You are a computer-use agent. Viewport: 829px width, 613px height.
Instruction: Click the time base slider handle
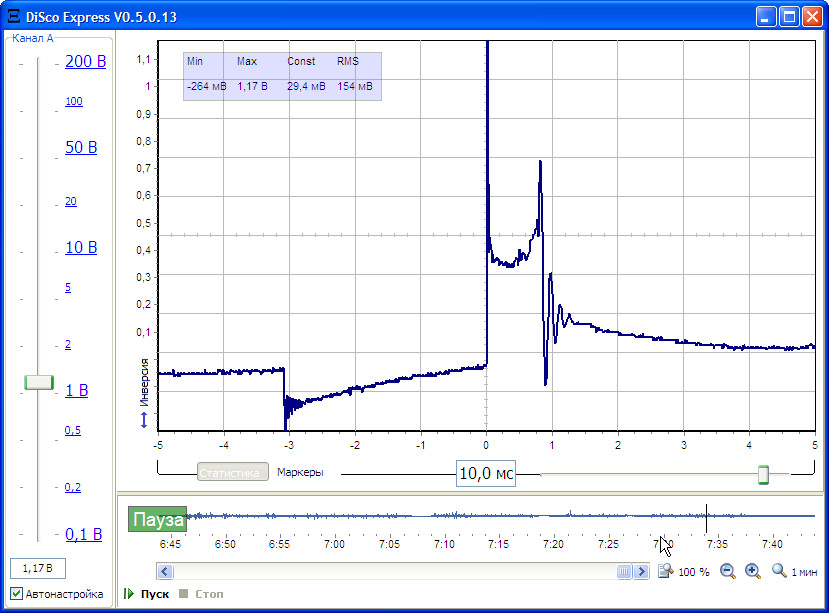(763, 474)
